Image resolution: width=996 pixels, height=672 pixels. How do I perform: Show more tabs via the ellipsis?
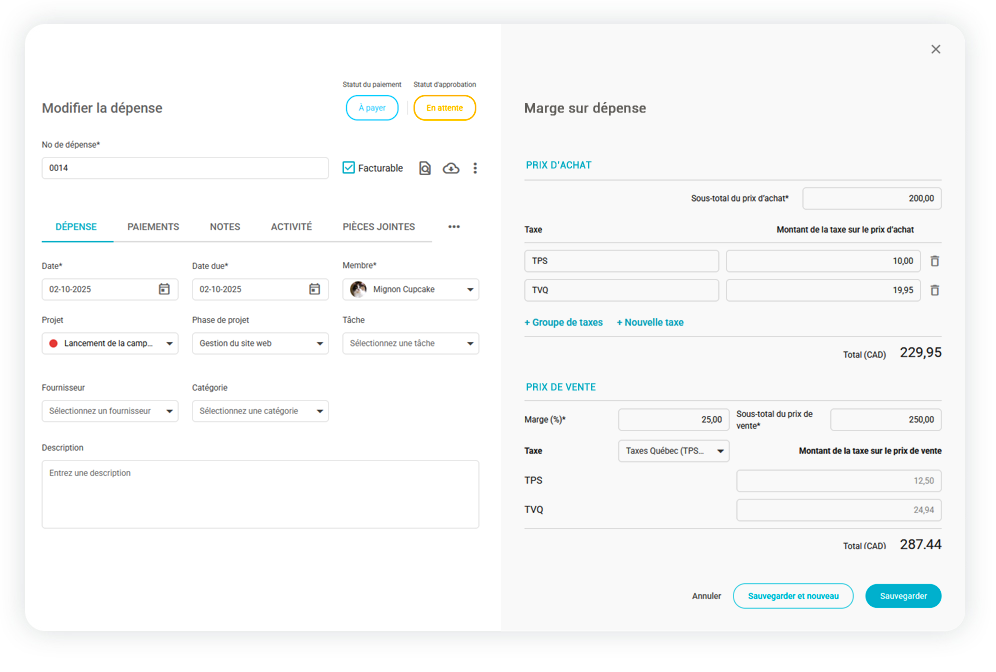pos(454,227)
